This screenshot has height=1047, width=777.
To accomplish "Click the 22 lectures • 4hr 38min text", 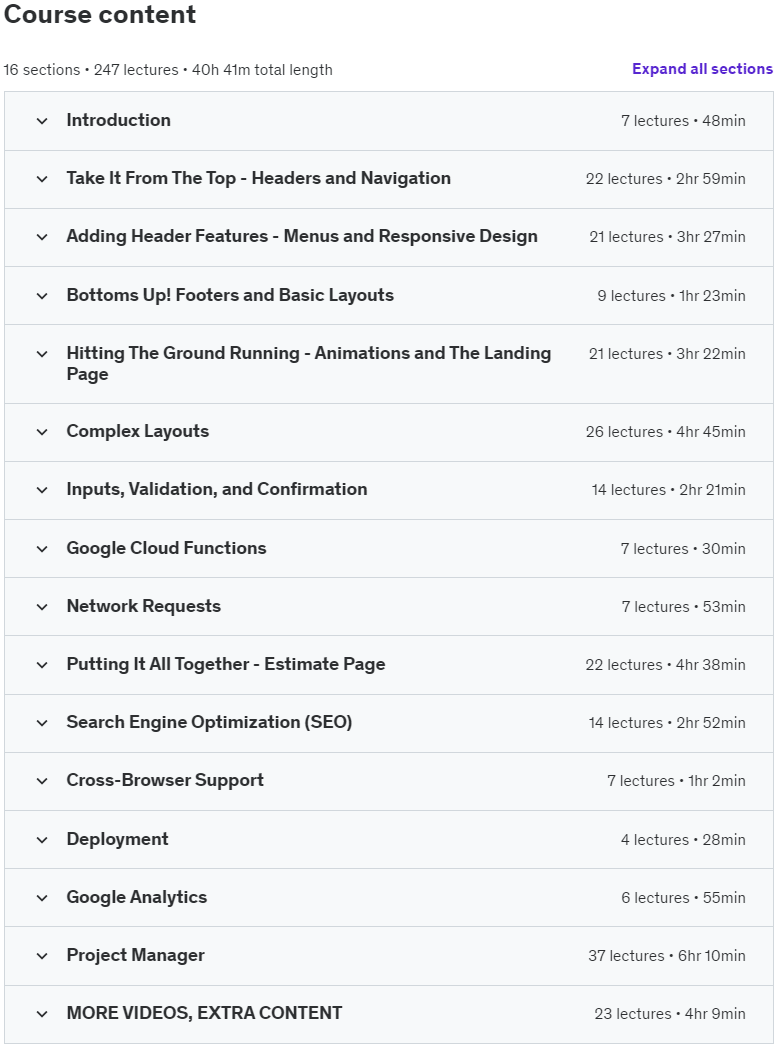I will 666,665.
